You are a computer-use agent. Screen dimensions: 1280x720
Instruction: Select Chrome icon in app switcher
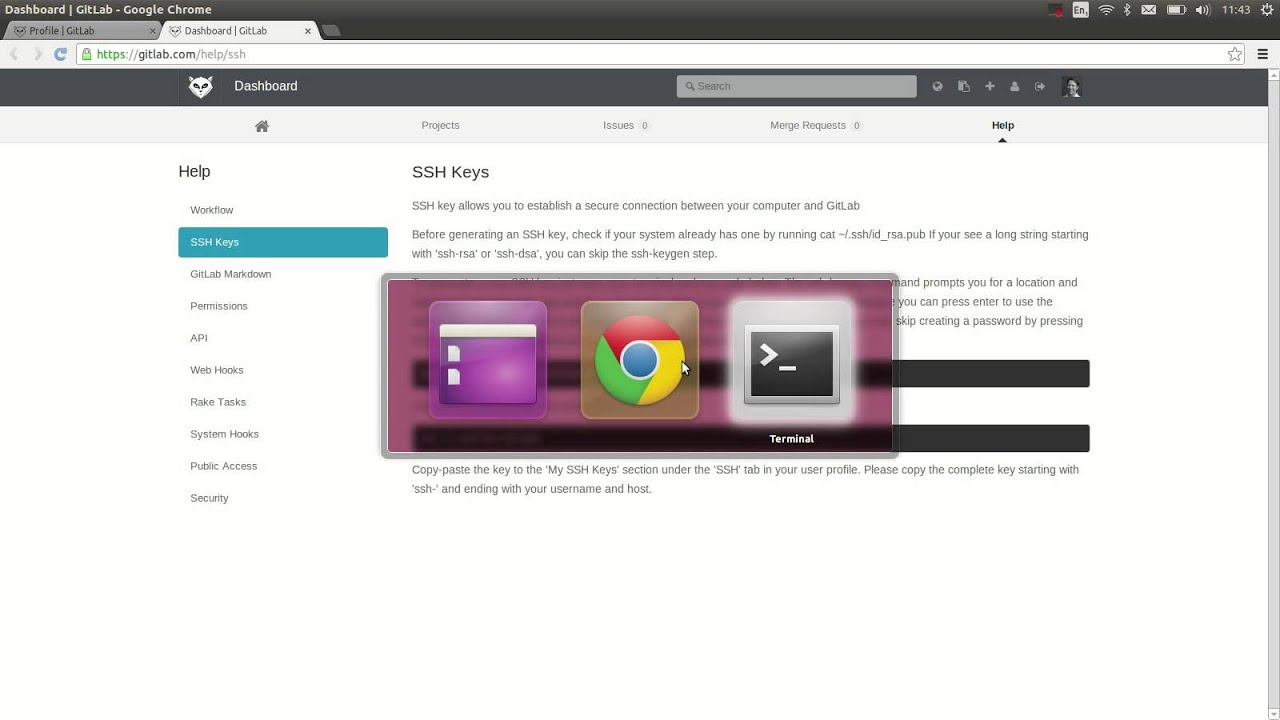[x=640, y=360]
